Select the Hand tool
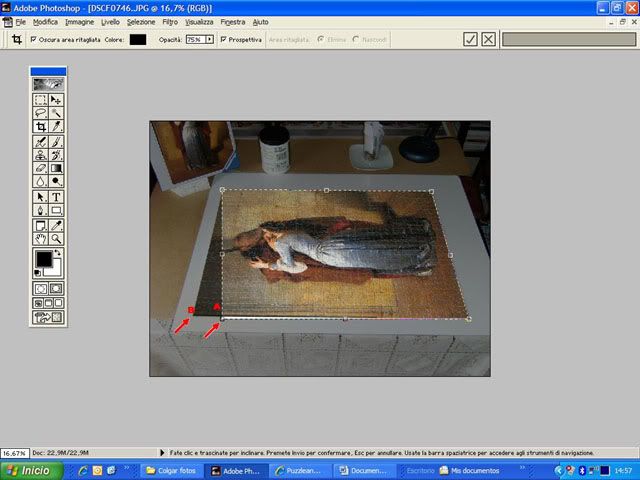 40,239
